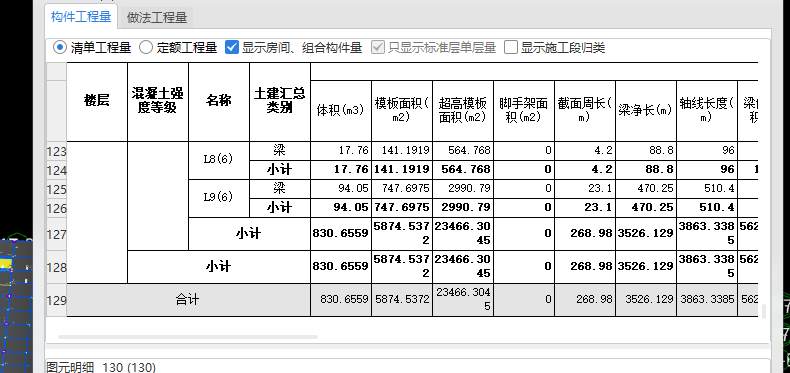Click 土建汇总类别 column header
This screenshot has height=373, width=790.
coord(280,101)
